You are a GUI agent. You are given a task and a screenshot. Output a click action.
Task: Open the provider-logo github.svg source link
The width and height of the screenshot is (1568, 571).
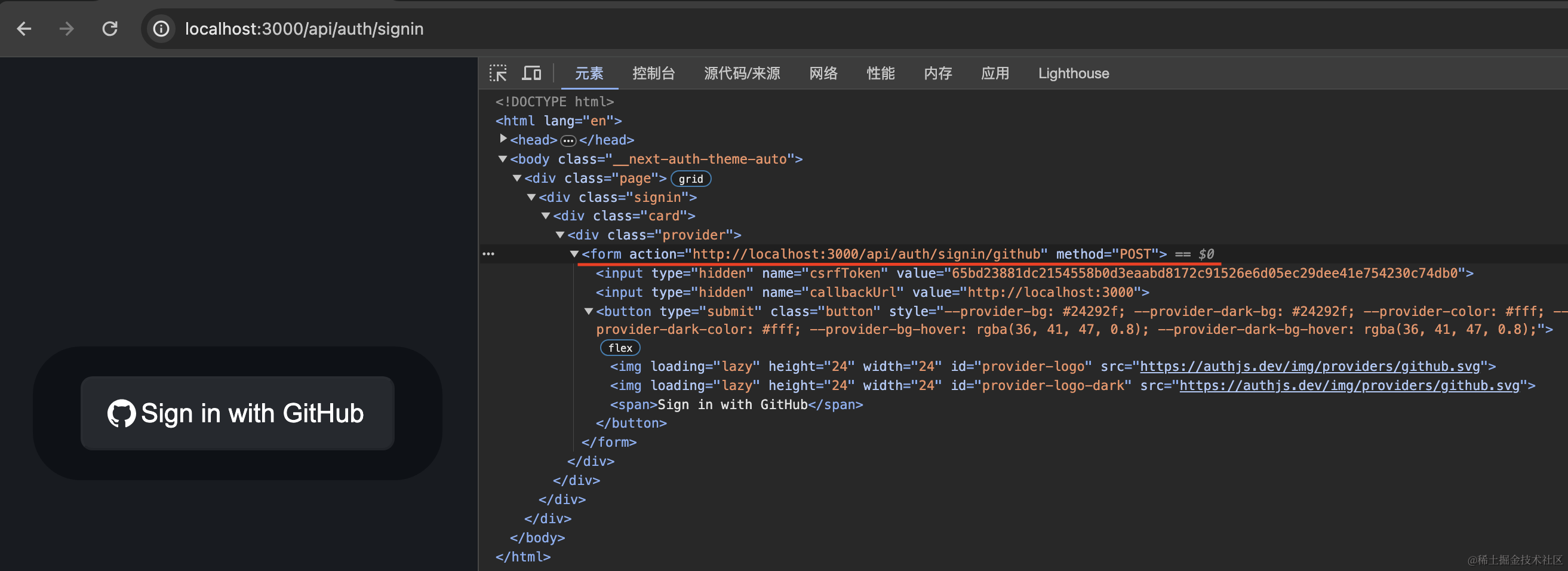click(x=1309, y=367)
